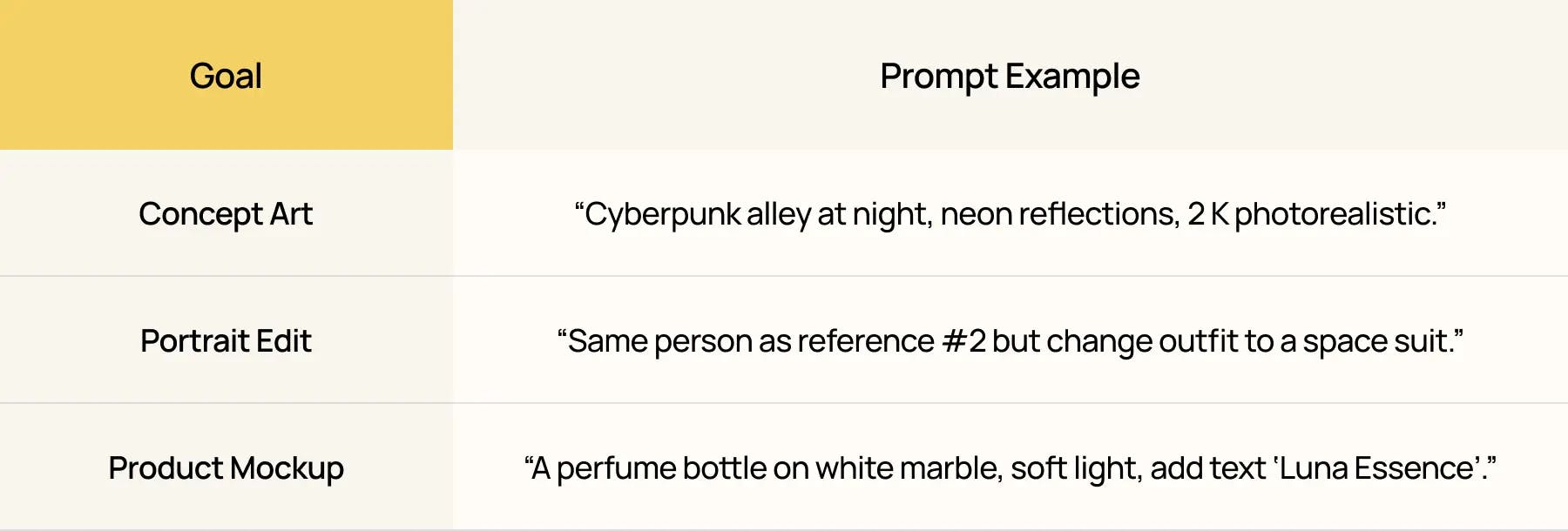Select the Concept Art row label
This screenshot has width=1568, height=531.
[x=226, y=214]
